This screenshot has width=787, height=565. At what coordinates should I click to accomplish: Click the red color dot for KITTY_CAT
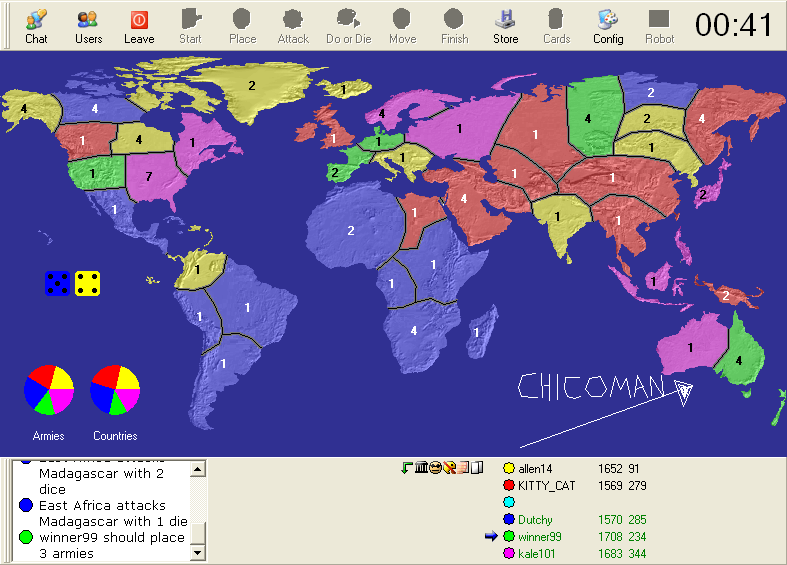click(509, 486)
